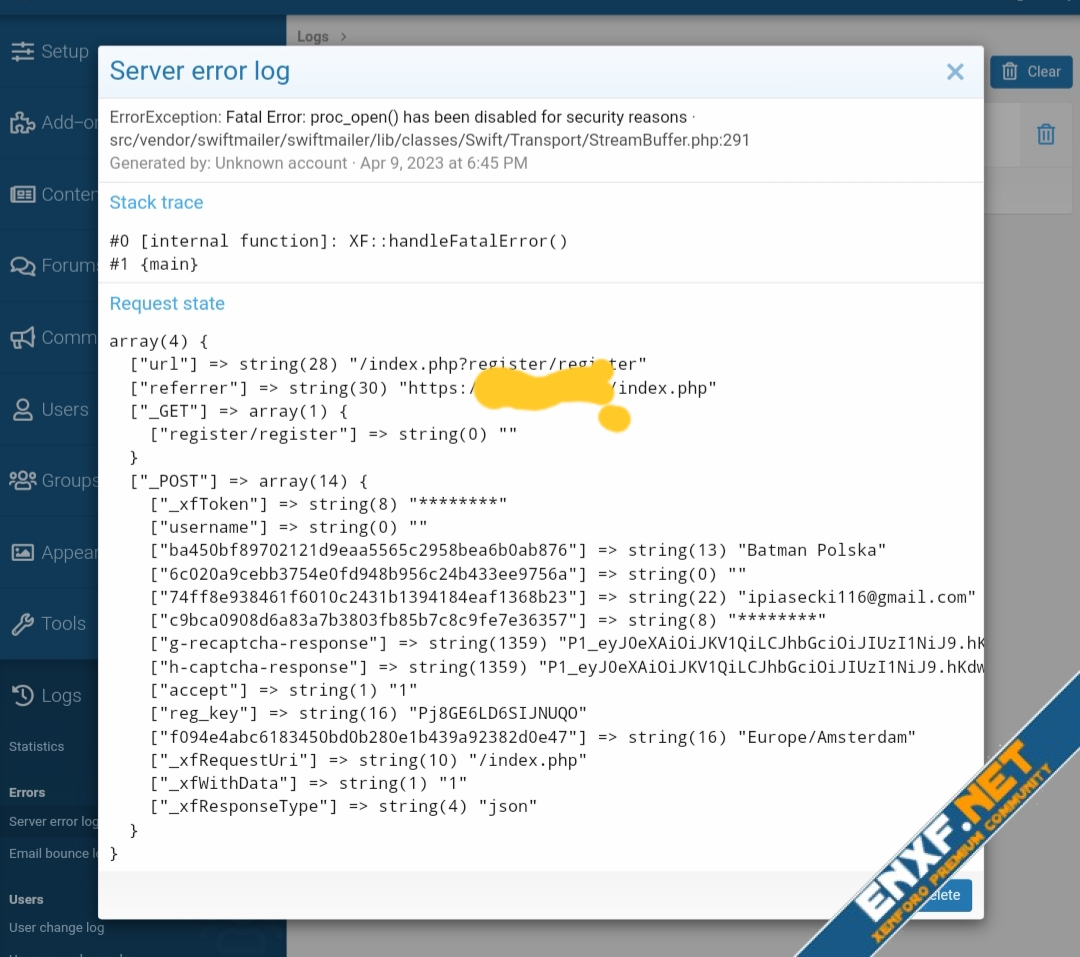This screenshot has width=1080, height=957.
Task: Click the Users person icon
Action: pyautogui.click(x=22, y=410)
